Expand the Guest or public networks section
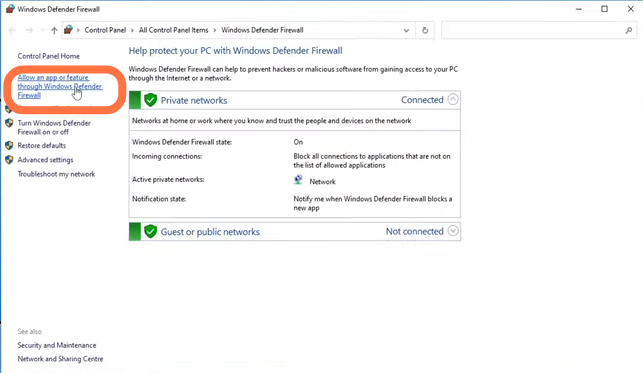This screenshot has width=643, height=373. pyautogui.click(x=453, y=231)
